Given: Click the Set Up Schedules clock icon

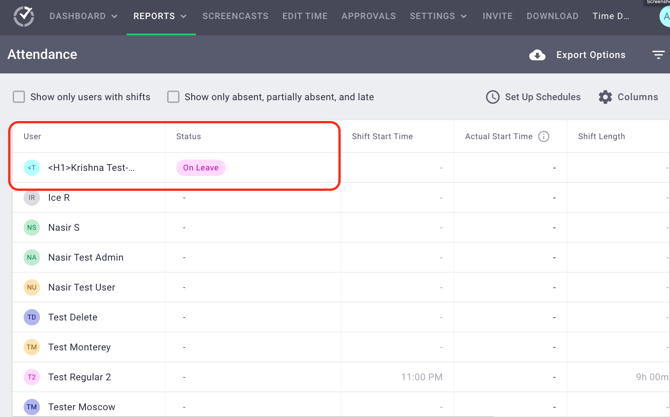Looking at the screenshot, I should pos(493,97).
